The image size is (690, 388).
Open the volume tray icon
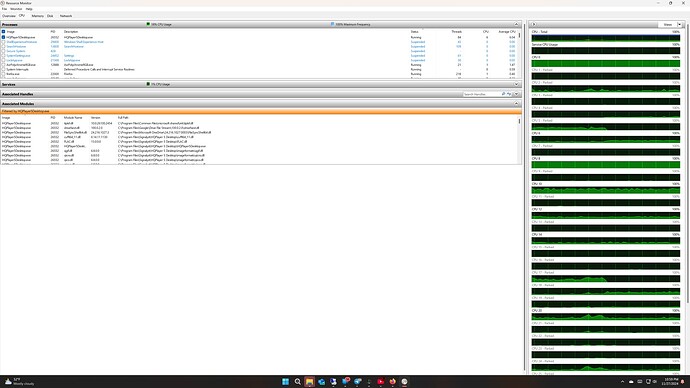pyautogui.click(x=655, y=382)
